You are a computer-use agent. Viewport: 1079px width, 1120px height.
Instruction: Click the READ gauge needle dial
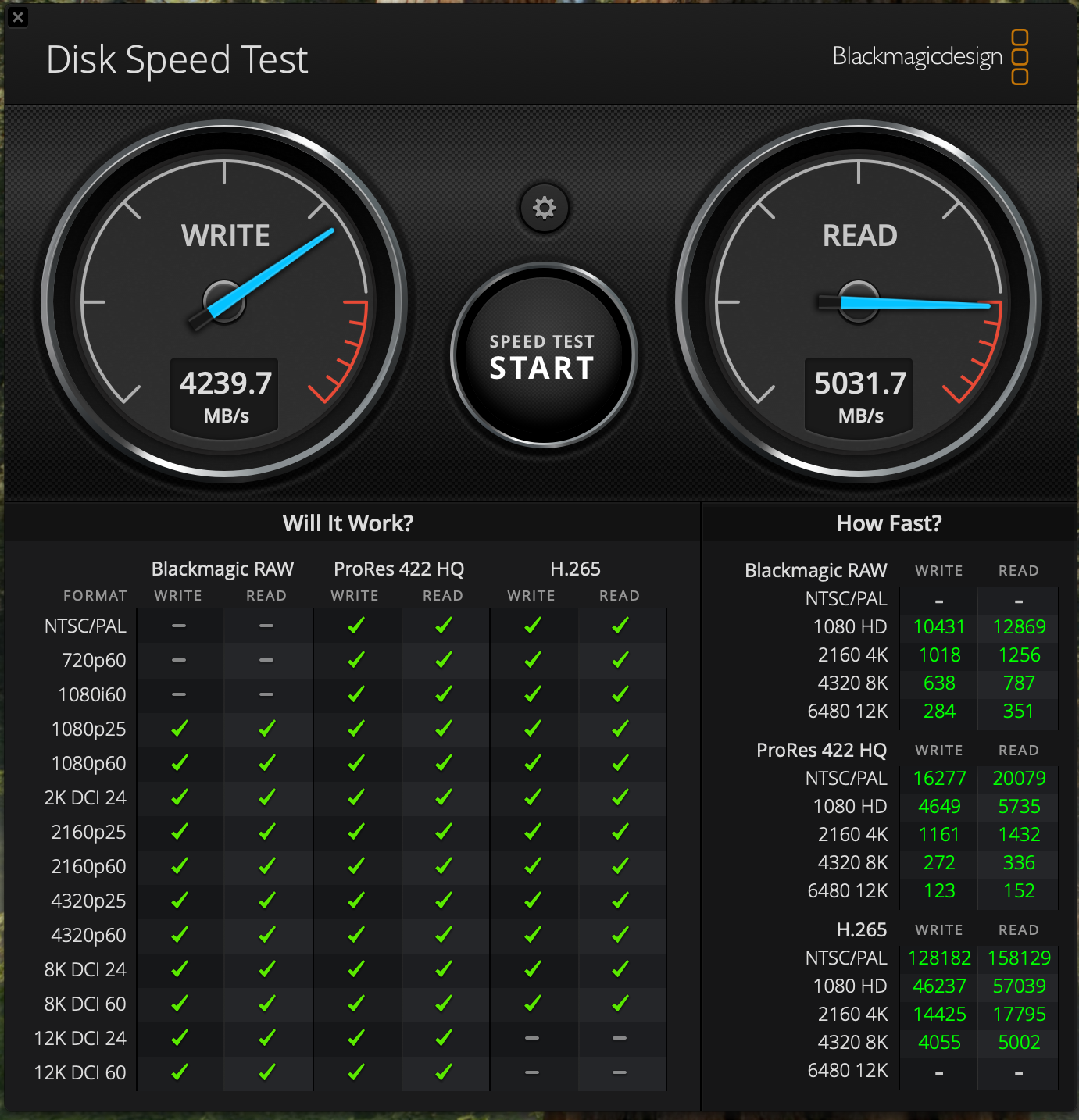pos(859,302)
